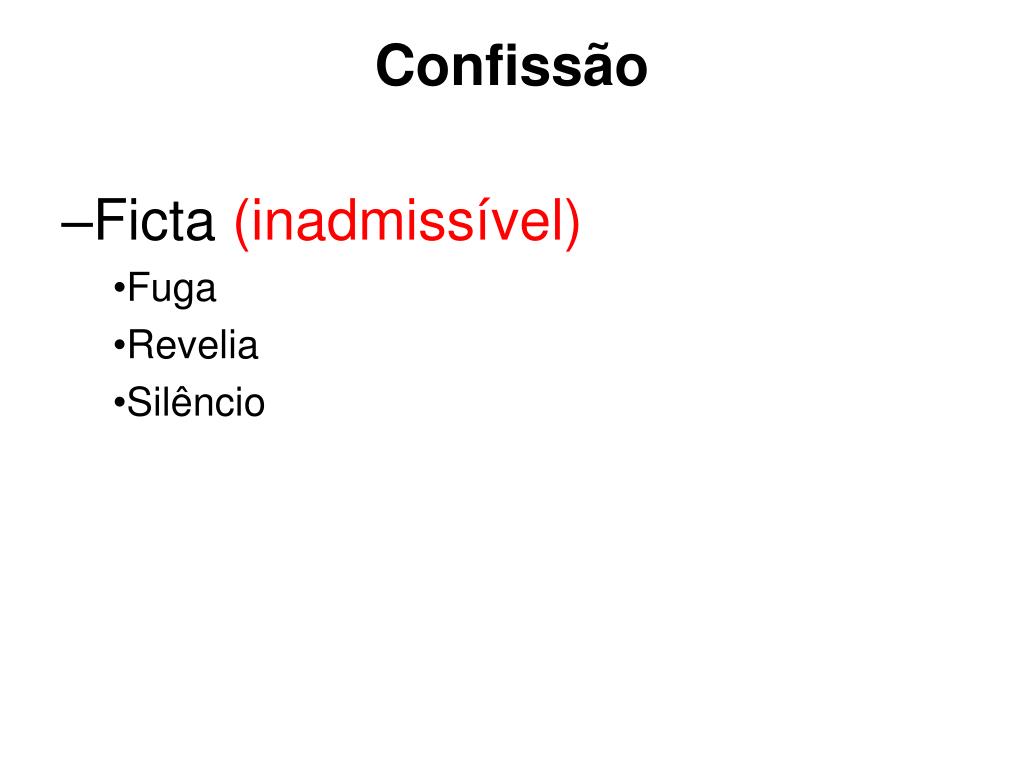Click the red opening parenthesis
Screen dimensions: 1024x768
[x=242, y=224]
